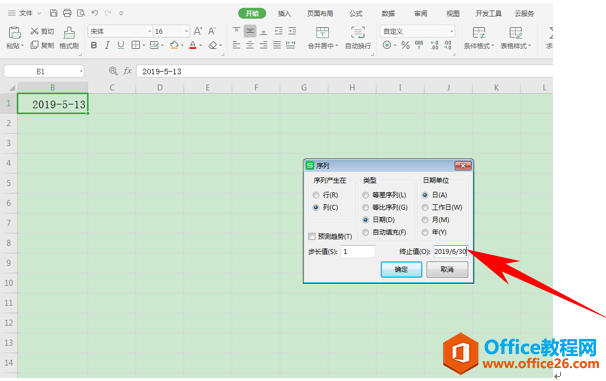Click the Cut (剪切) scissors icon

point(34,31)
